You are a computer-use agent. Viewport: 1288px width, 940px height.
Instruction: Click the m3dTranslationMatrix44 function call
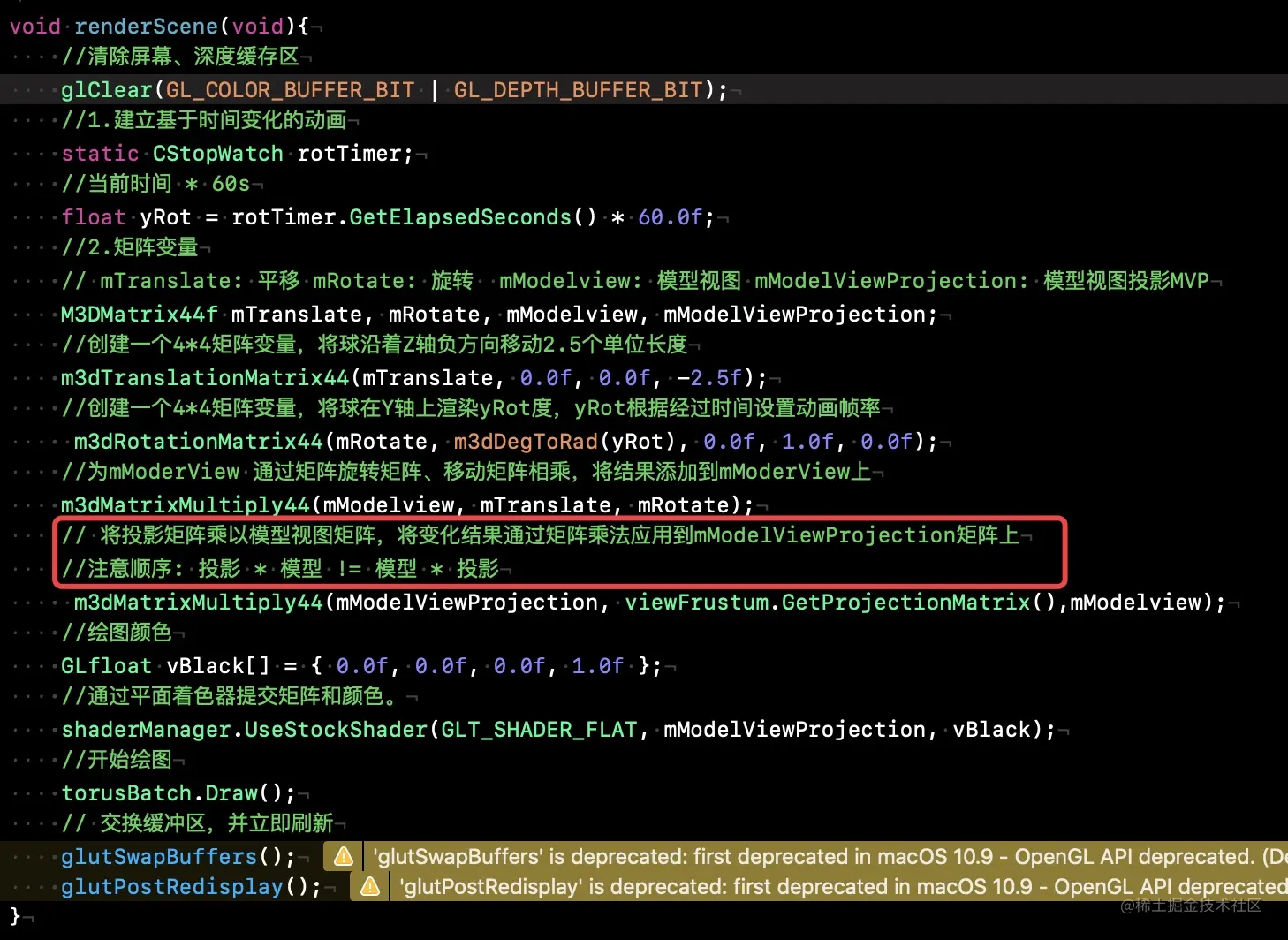[205, 377]
